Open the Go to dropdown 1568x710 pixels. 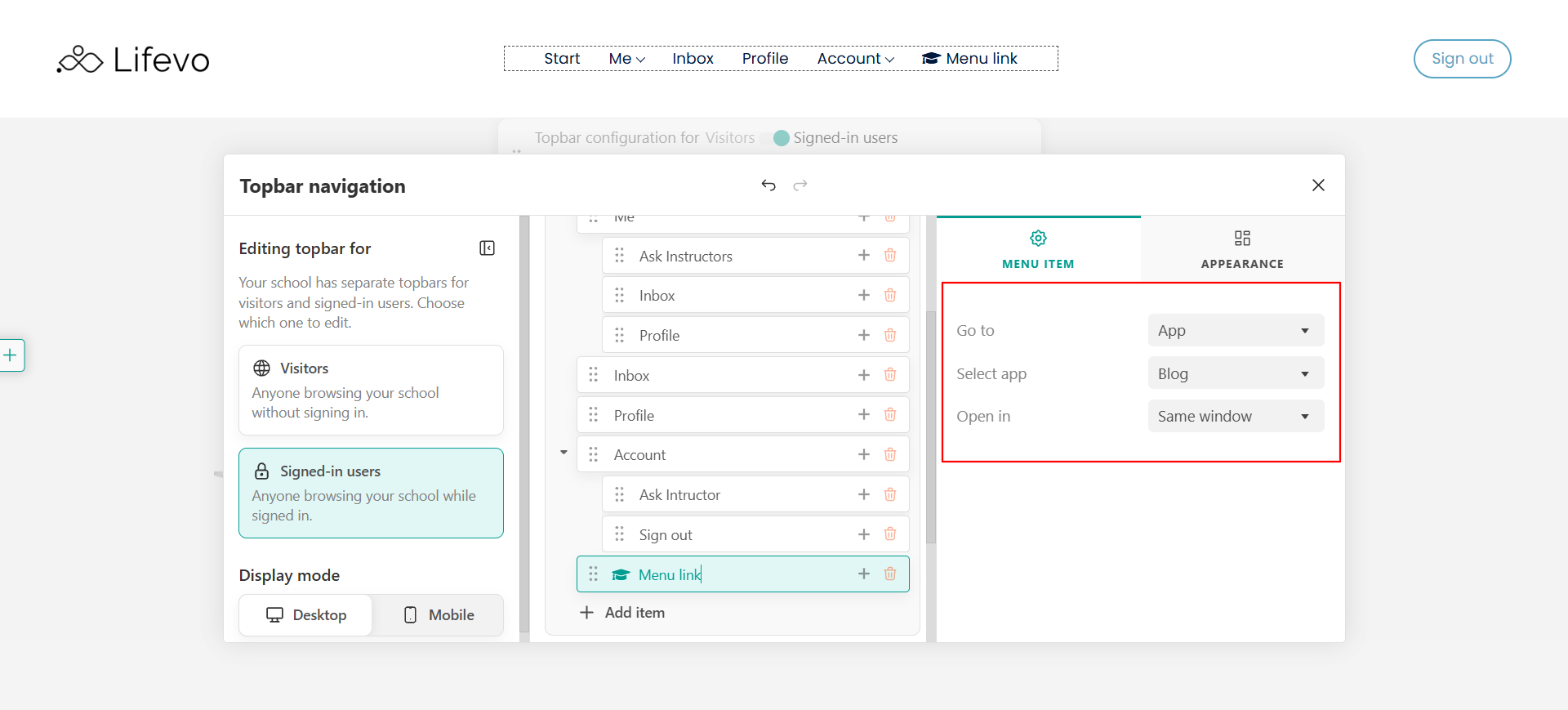click(1236, 331)
